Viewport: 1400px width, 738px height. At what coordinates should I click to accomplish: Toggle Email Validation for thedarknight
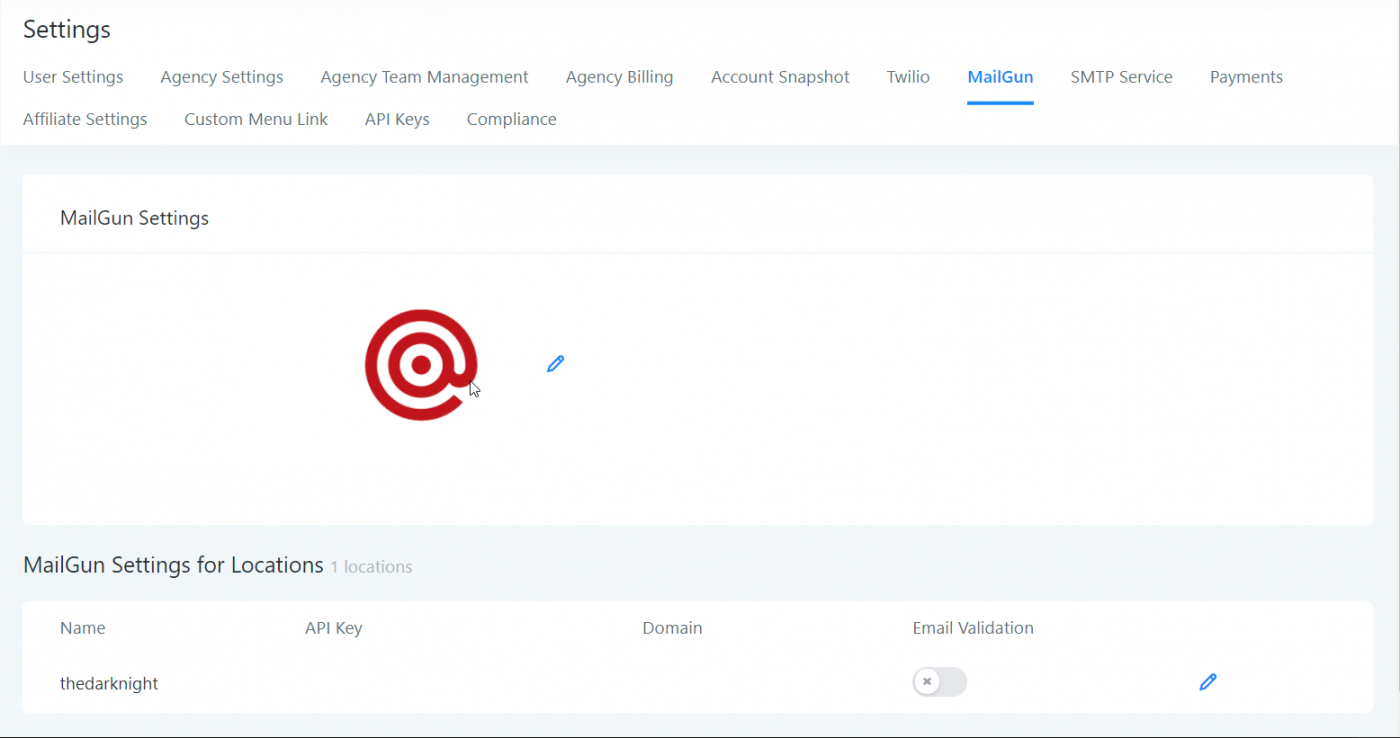point(940,682)
